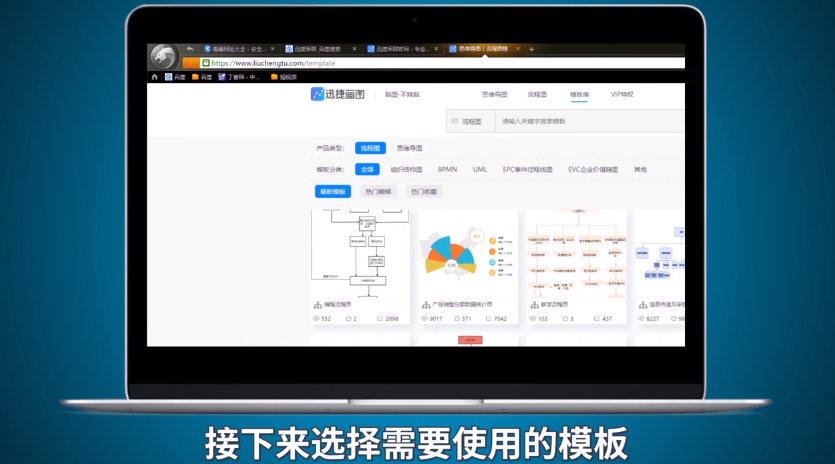Click the eye views icon beside 102
Screen dimensions: 835x464
click(533, 319)
